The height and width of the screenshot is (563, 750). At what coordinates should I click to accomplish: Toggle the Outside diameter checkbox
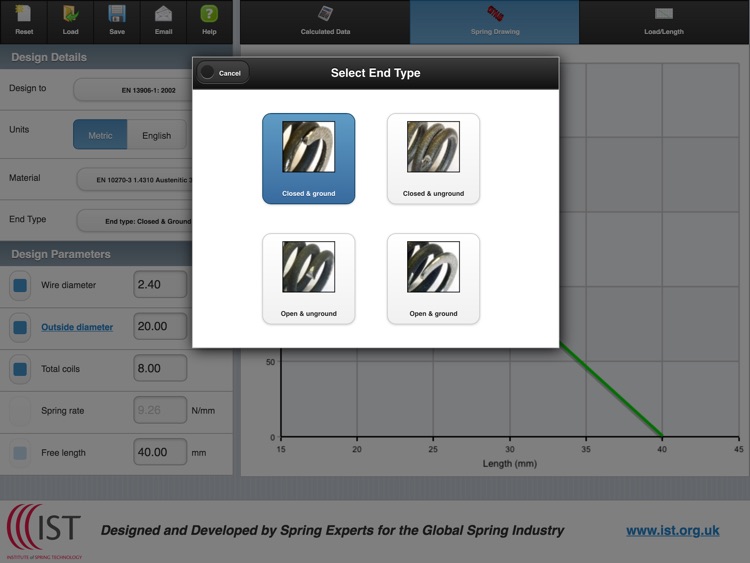(x=20, y=327)
